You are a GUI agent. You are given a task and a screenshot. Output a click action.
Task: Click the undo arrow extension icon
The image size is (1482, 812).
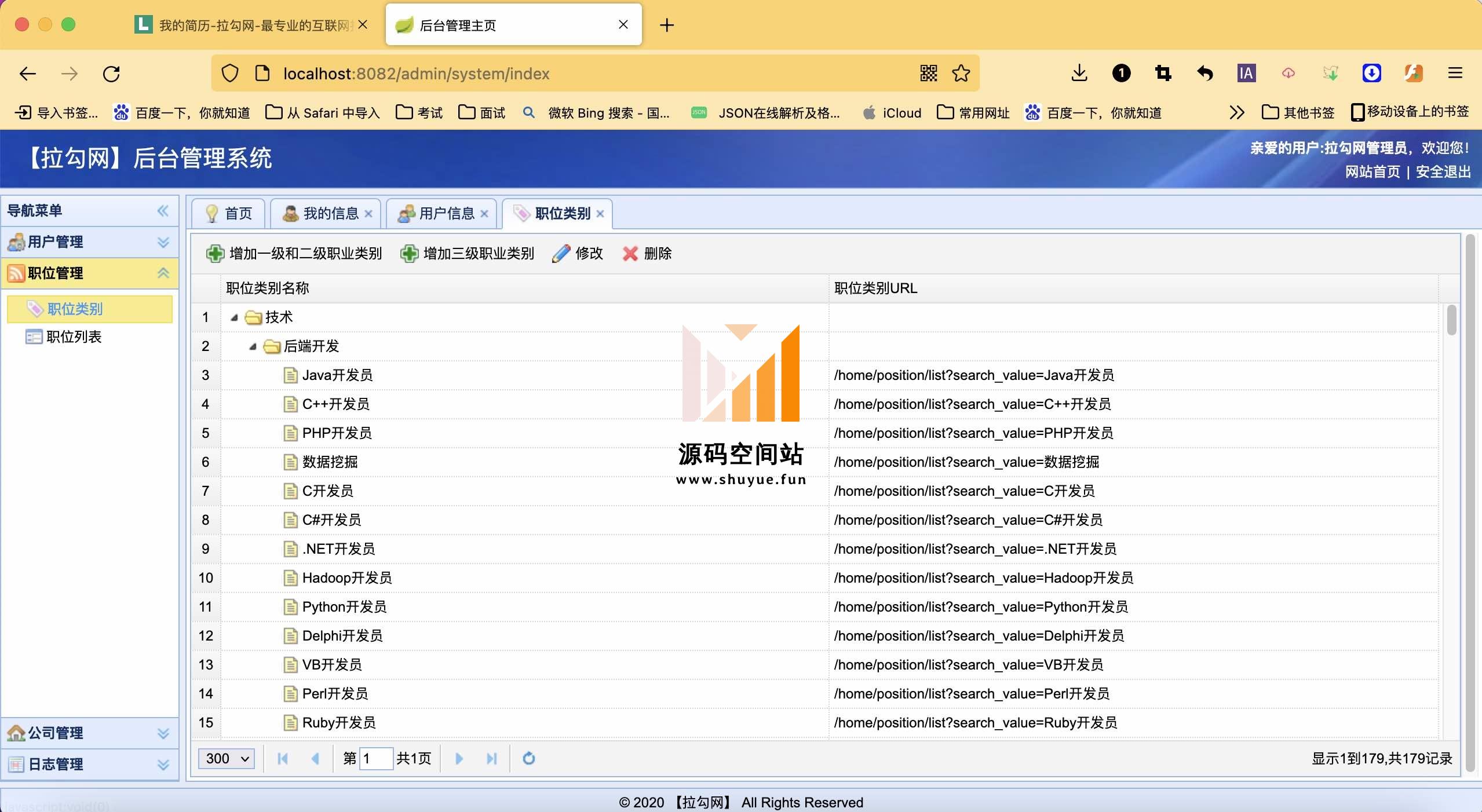tap(1205, 73)
